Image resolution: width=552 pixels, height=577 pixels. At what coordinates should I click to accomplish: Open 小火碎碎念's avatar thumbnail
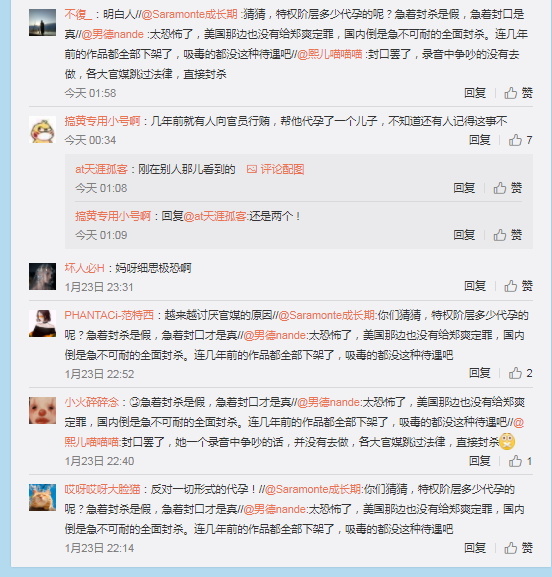pos(43,410)
